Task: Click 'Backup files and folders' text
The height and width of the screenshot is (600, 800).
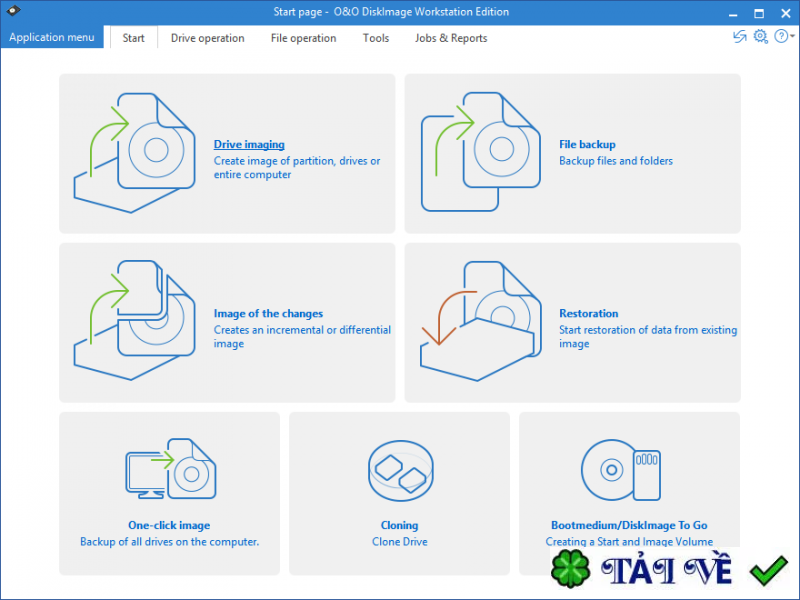Action: tap(616, 161)
